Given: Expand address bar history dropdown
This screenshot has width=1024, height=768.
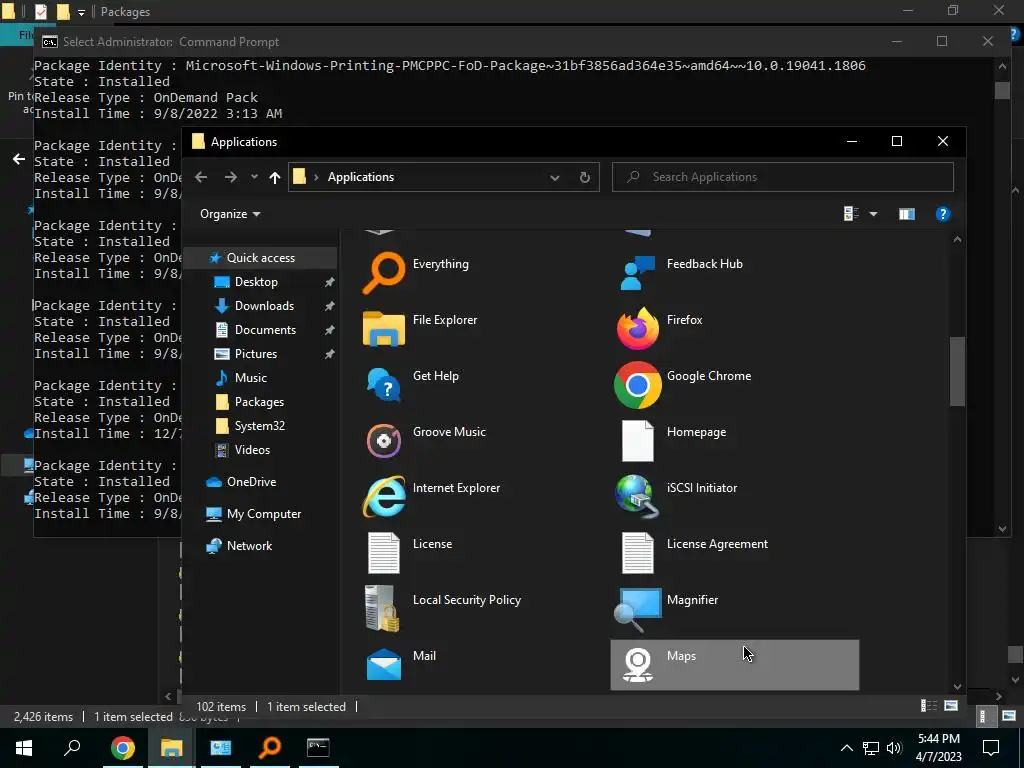Looking at the screenshot, I should pyautogui.click(x=554, y=177).
